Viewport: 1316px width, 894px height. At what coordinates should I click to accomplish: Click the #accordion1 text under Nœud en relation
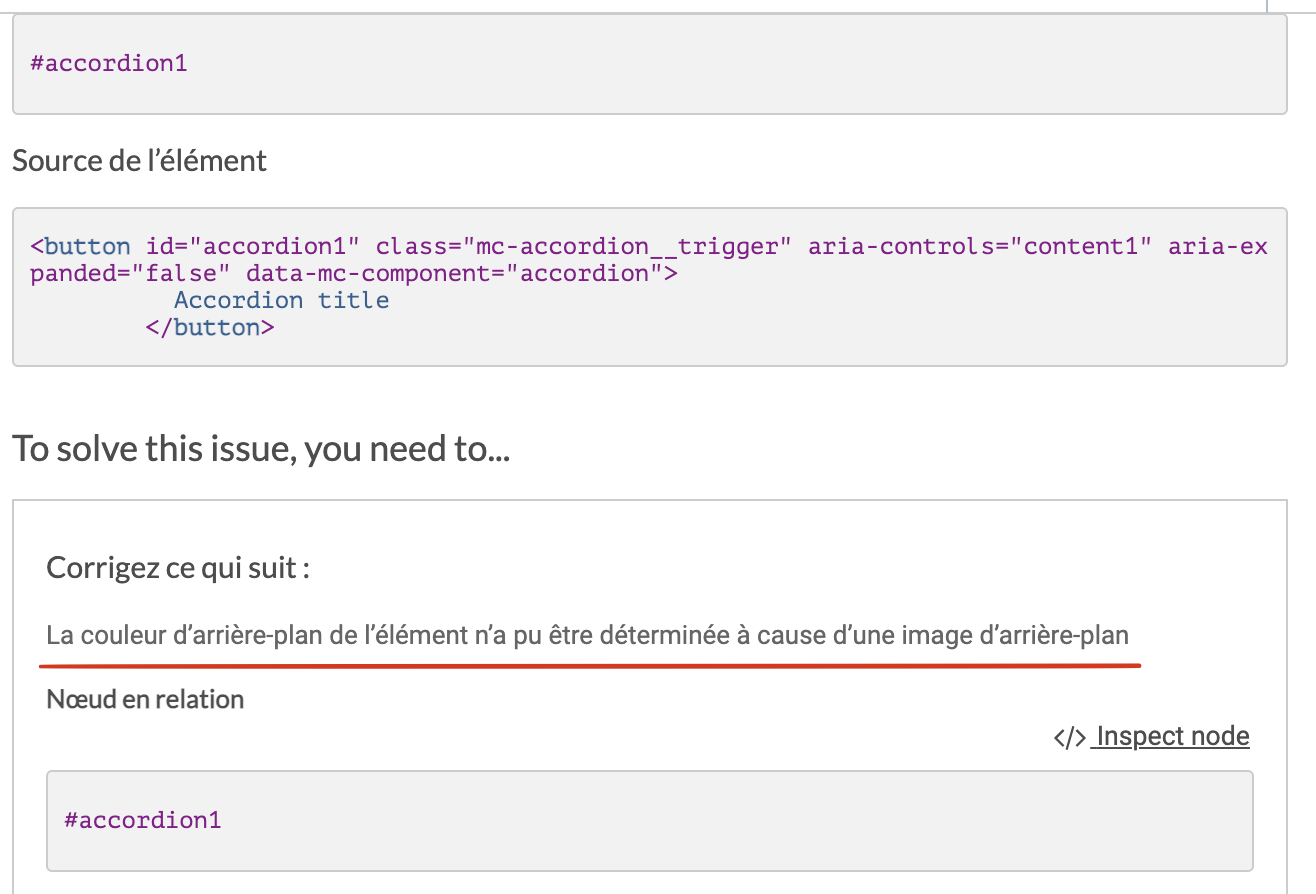click(143, 820)
